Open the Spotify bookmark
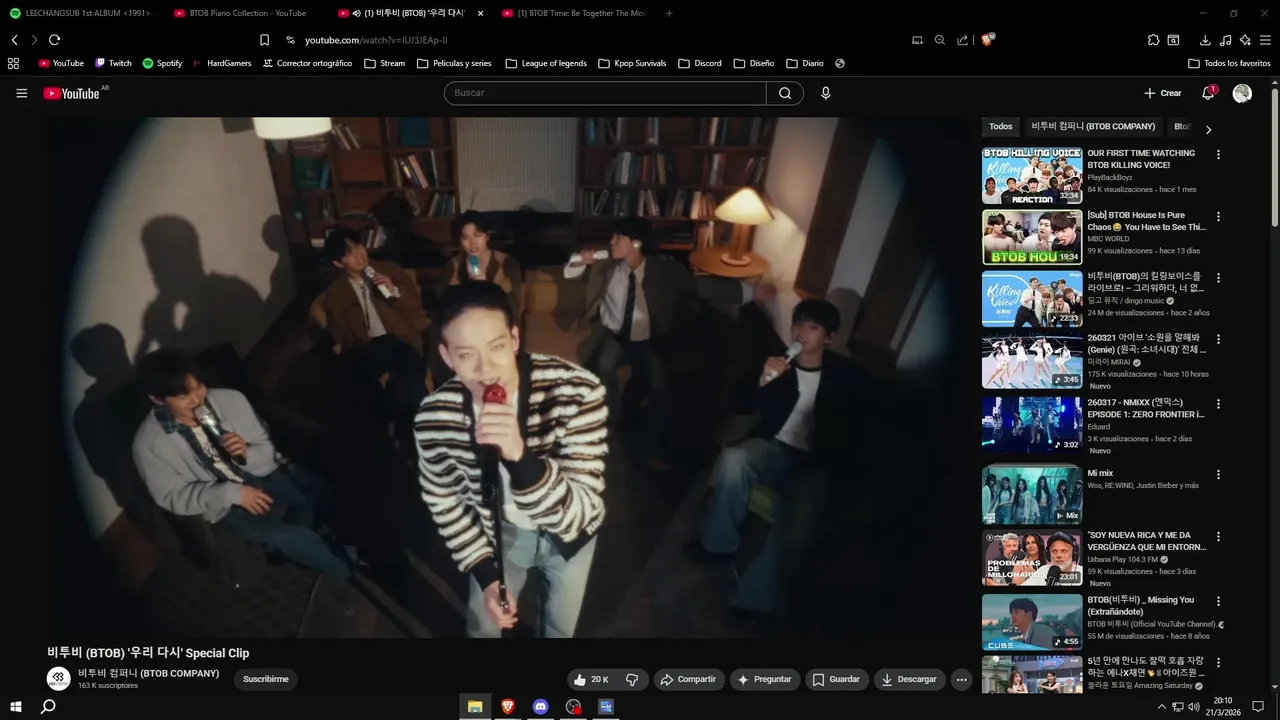Screen dimensions: 1280x720 pyautogui.click(x=162, y=63)
